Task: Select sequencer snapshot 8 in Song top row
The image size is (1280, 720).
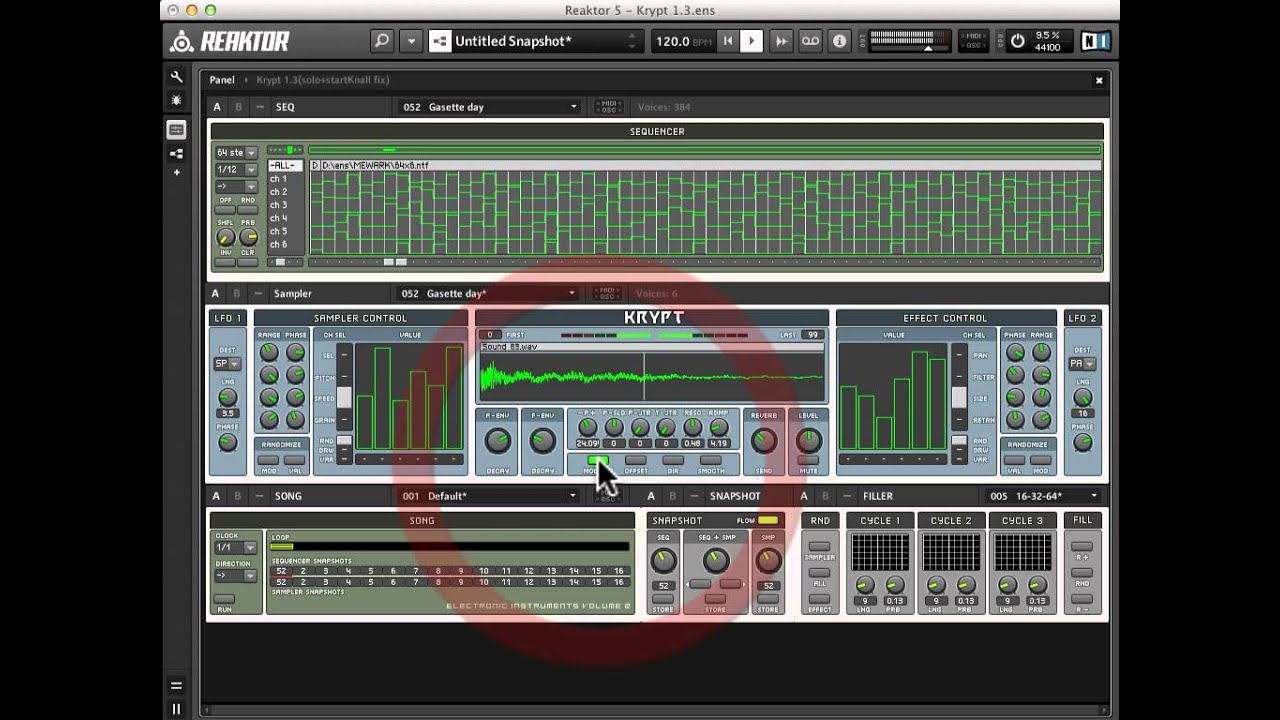Action: [438, 571]
